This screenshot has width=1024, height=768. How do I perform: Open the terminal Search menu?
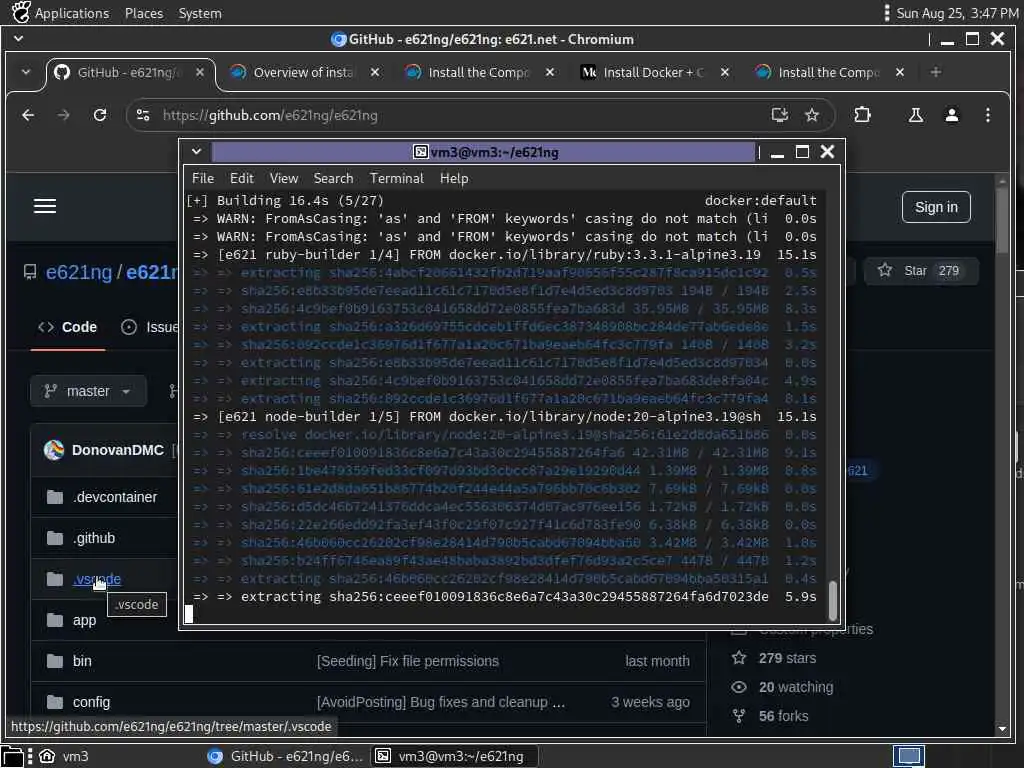[x=333, y=178]
